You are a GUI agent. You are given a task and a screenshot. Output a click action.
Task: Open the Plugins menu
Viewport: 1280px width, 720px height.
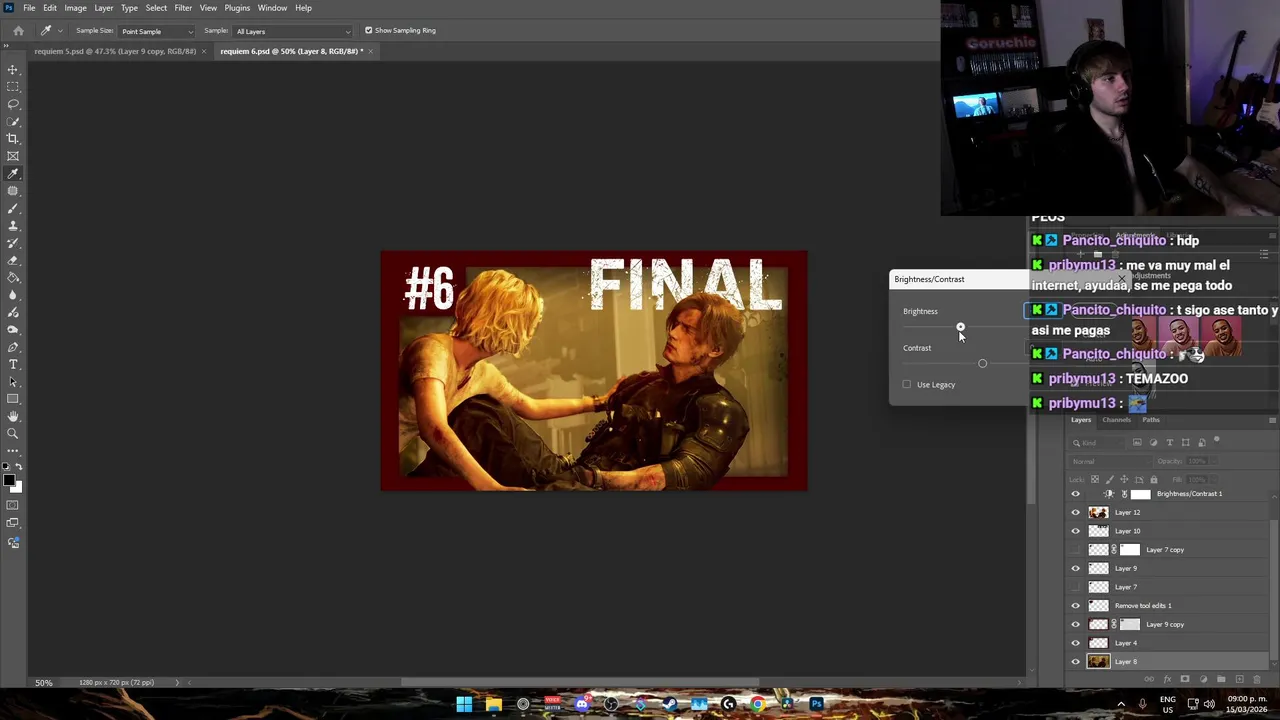(237, 8)
